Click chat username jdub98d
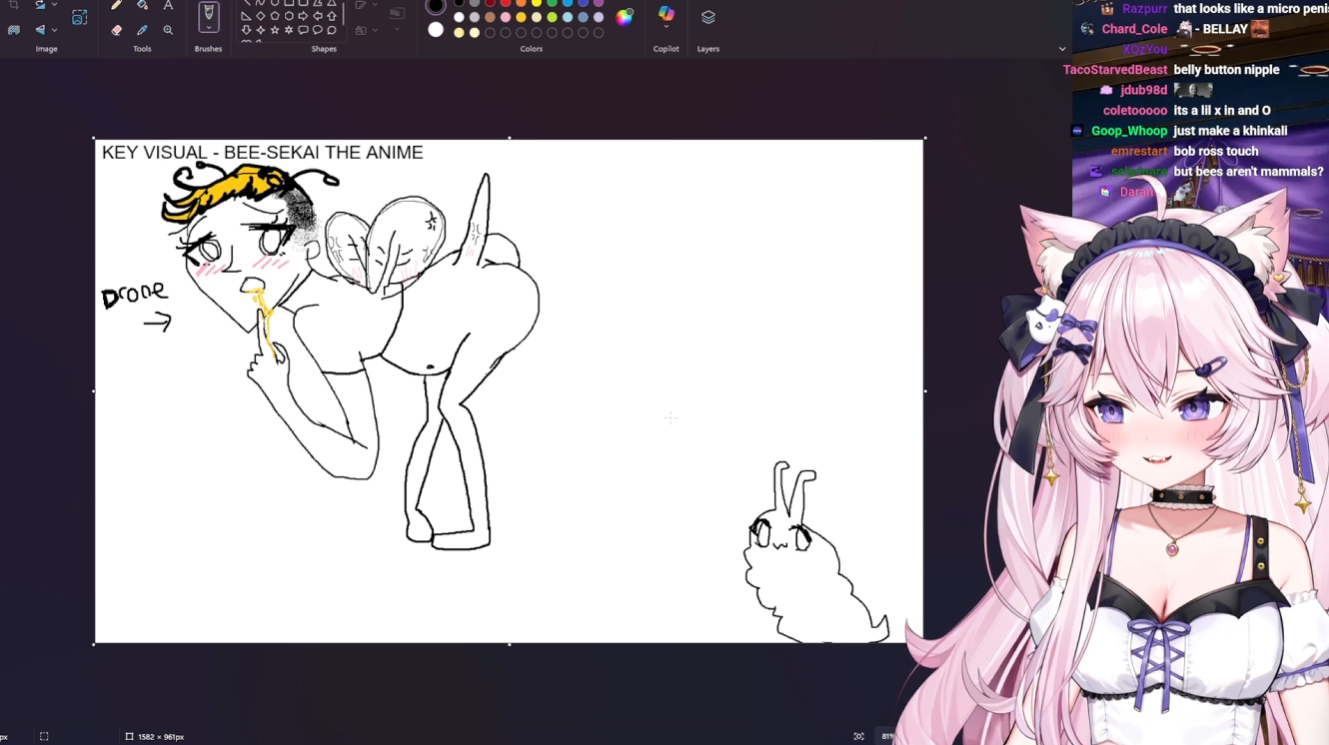The image size is (1329, 745). (1144, 90)
